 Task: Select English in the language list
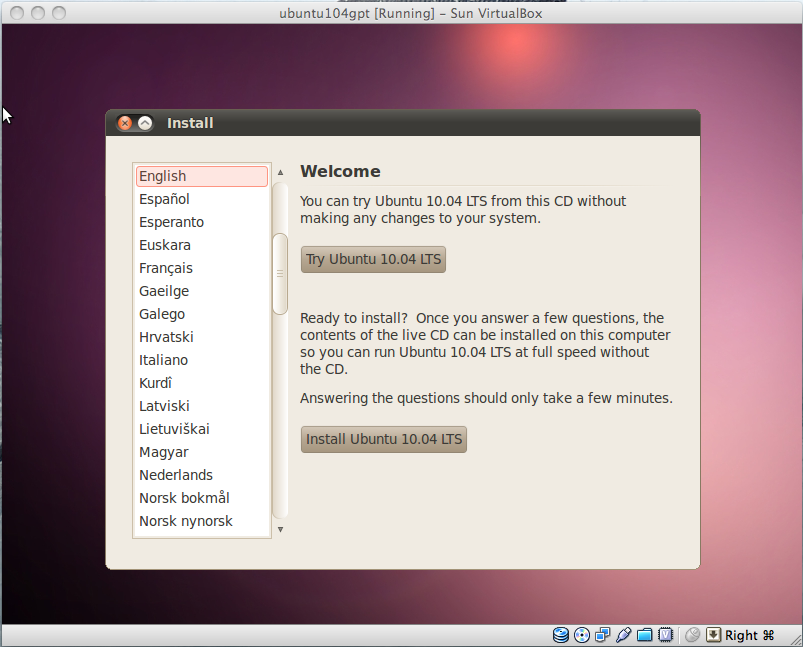(202, 176)
